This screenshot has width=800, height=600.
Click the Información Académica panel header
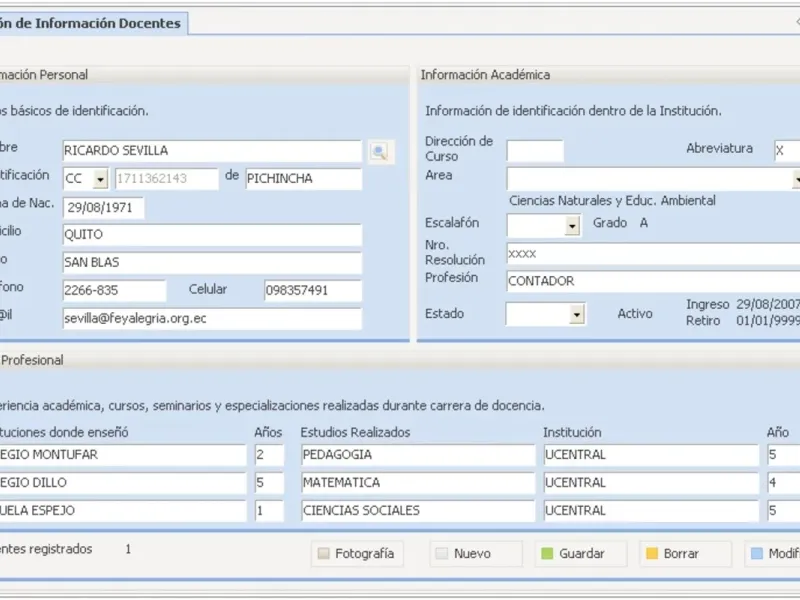[x=608, y=75]
